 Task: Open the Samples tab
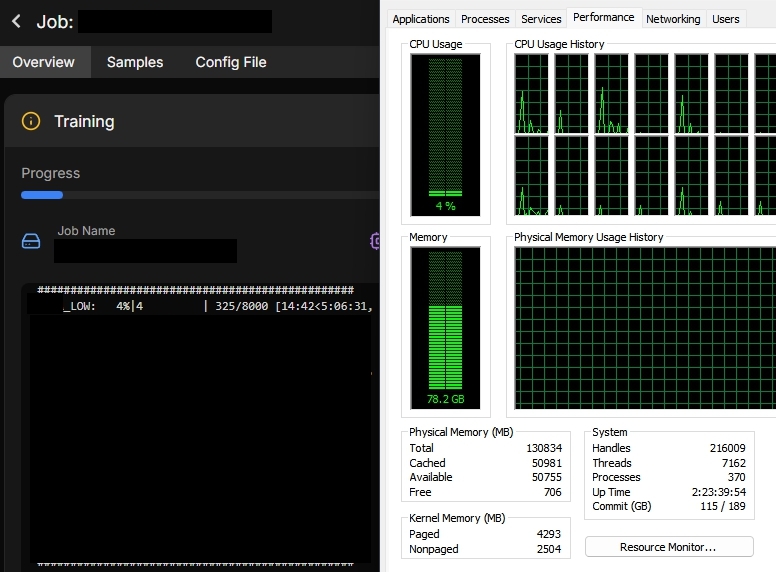(135, 62)
